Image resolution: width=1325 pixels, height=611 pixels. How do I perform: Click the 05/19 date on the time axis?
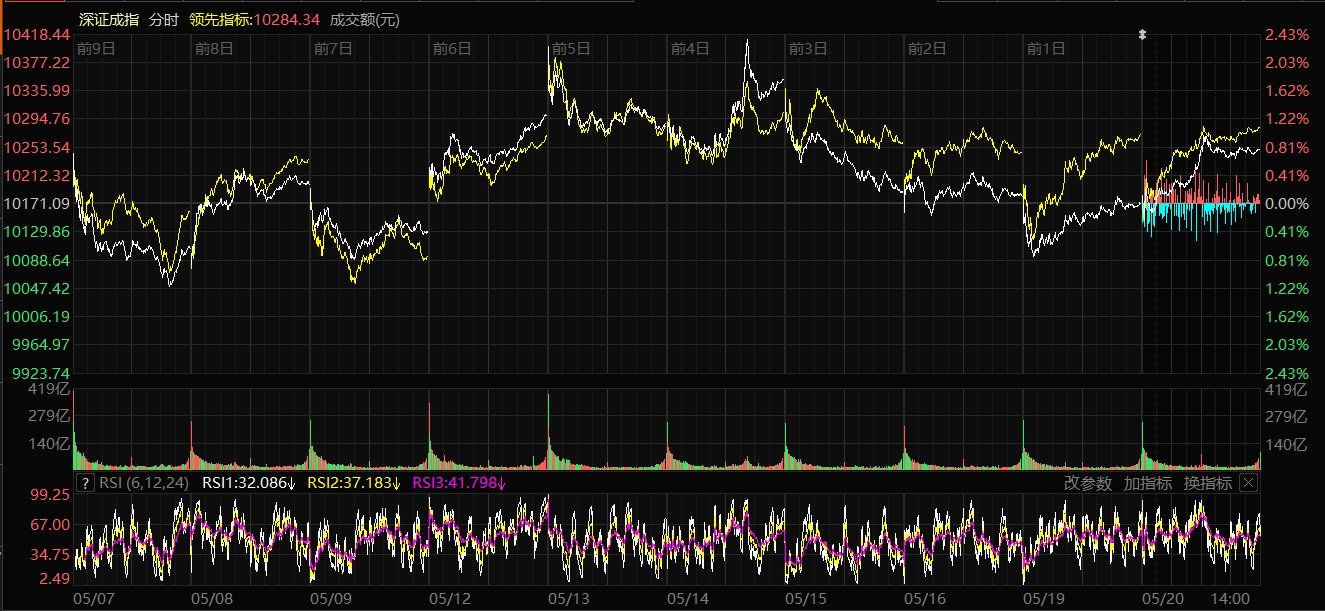click(x=1045, y=598)
